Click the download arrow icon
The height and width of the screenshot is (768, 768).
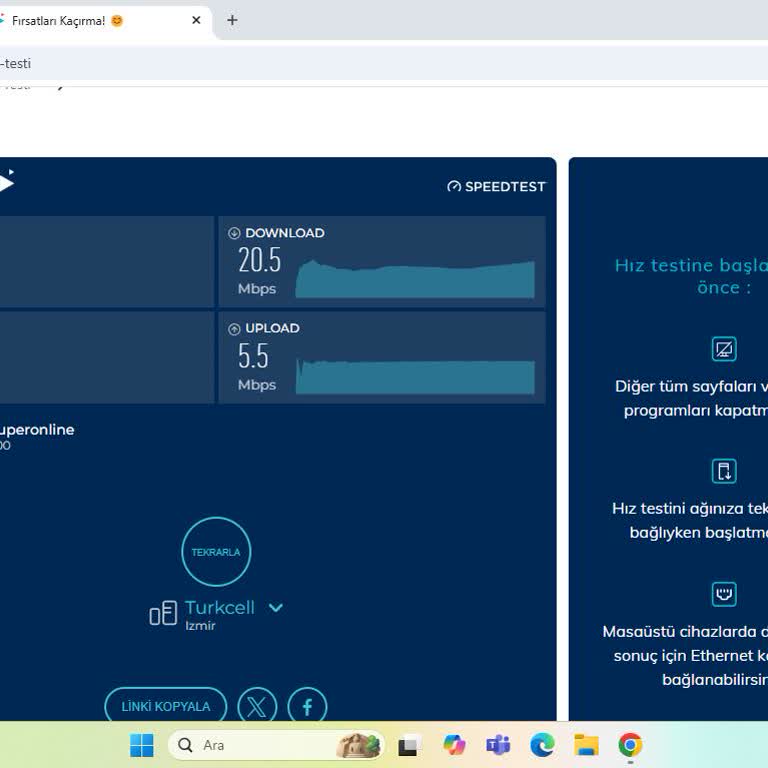tap(234, 233)
